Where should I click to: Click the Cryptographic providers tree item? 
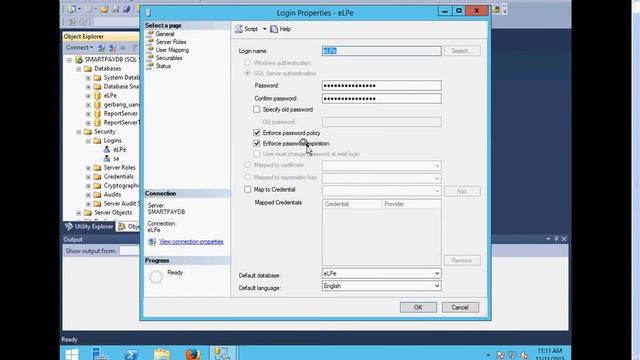click(x=121, y=186)
